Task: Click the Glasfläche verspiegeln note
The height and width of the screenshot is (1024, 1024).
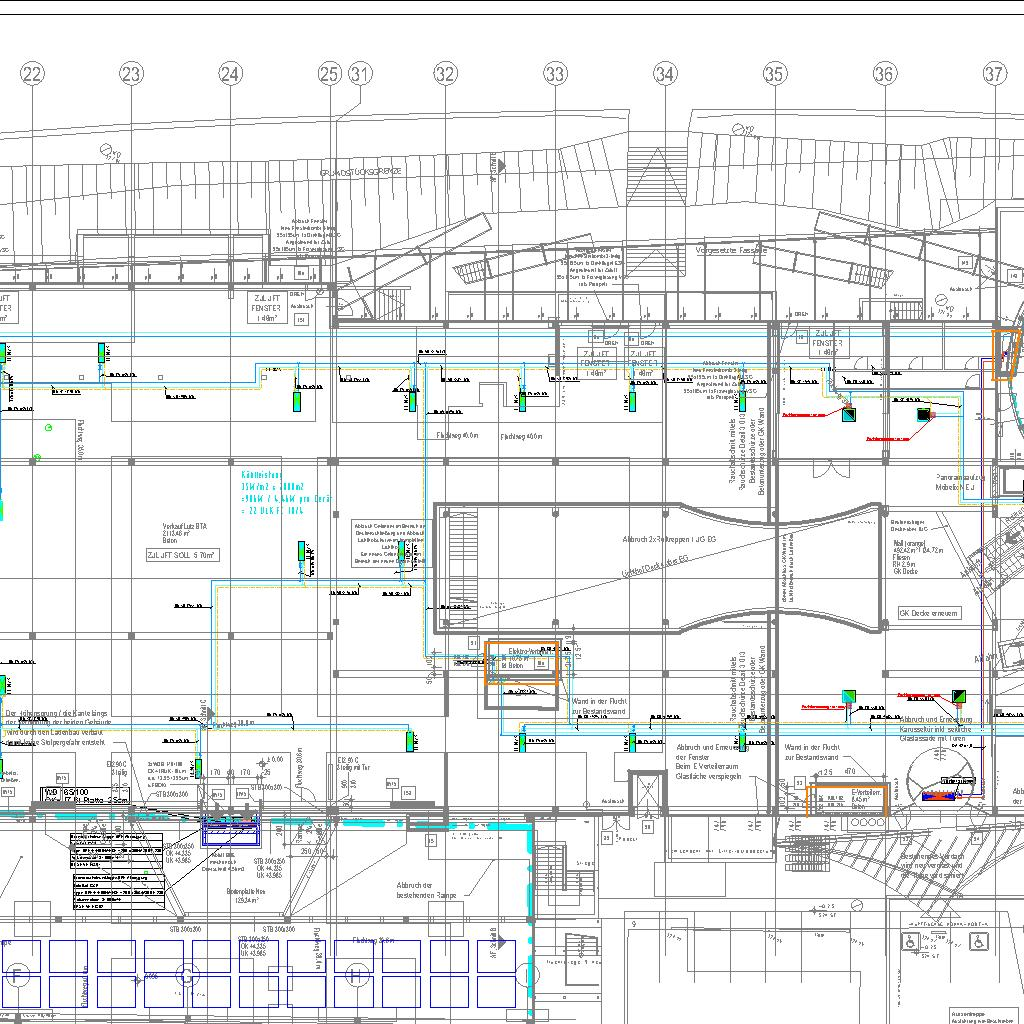Action: click(x=709, y=776)
